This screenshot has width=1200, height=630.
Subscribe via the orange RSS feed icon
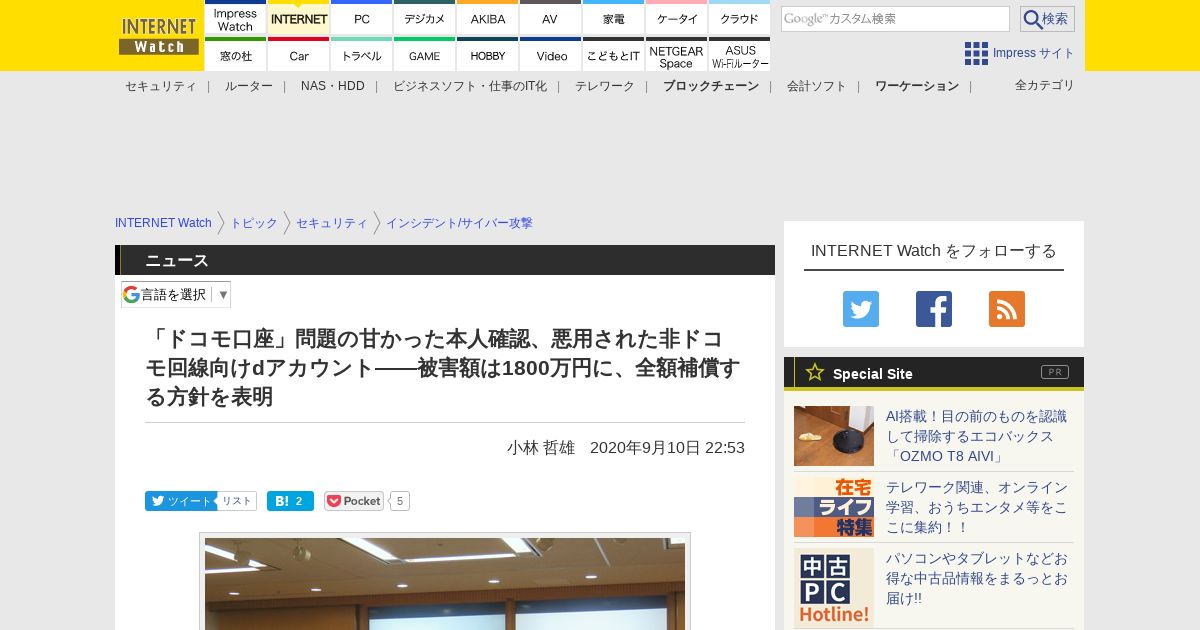click(1007, 309)
